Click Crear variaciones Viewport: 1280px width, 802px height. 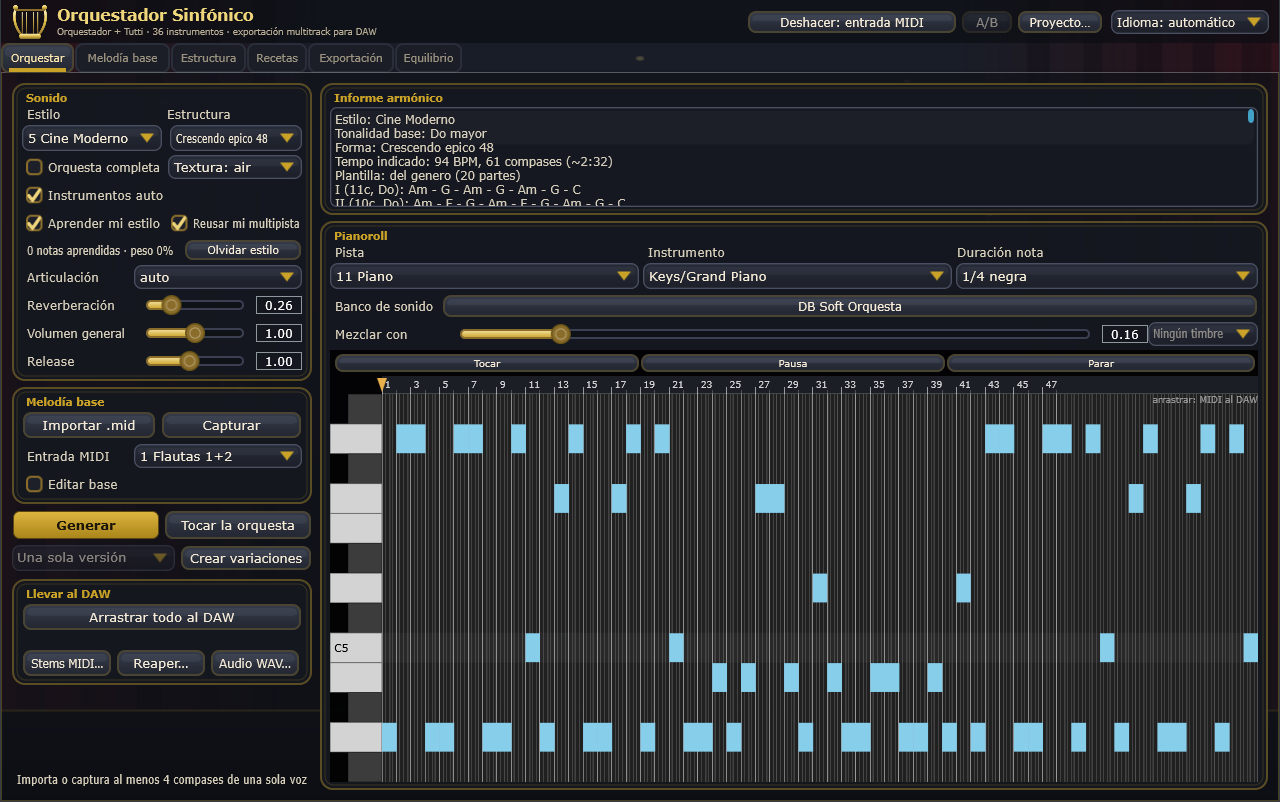246,558
